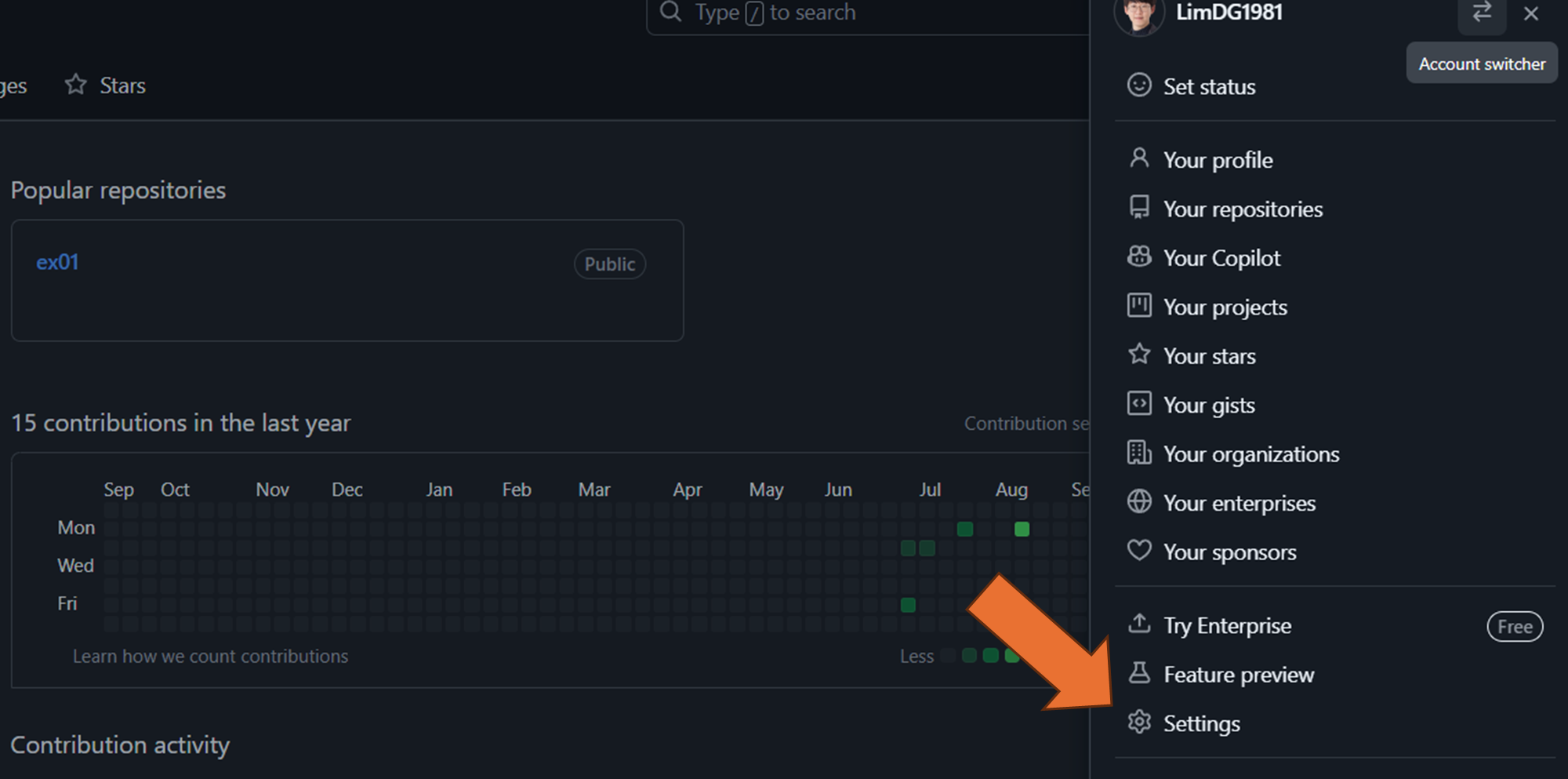Click the magnifier icon in the search bar

pyautogui.click(x=671, y=12)
